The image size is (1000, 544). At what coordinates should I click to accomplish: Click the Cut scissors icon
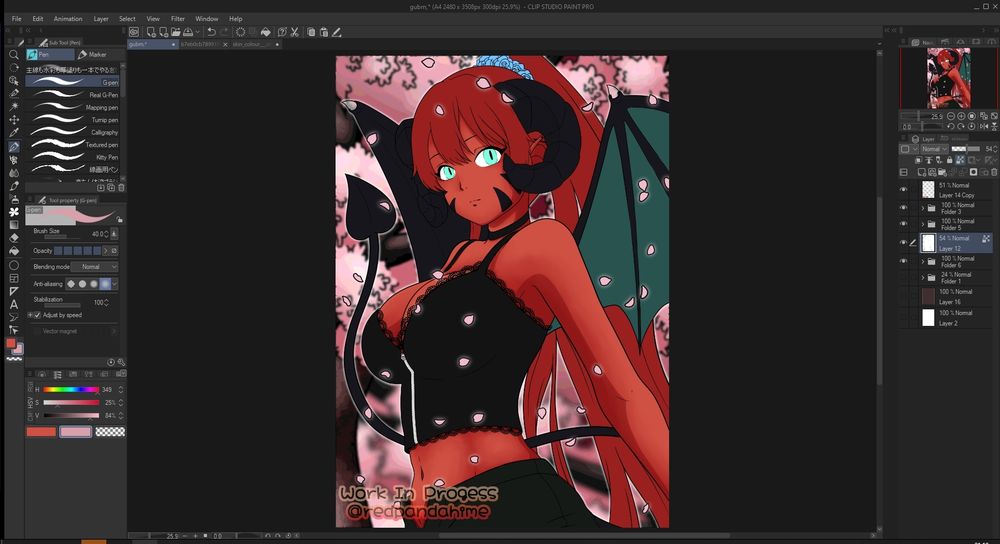pyautogui.click(x=295, y=32)
